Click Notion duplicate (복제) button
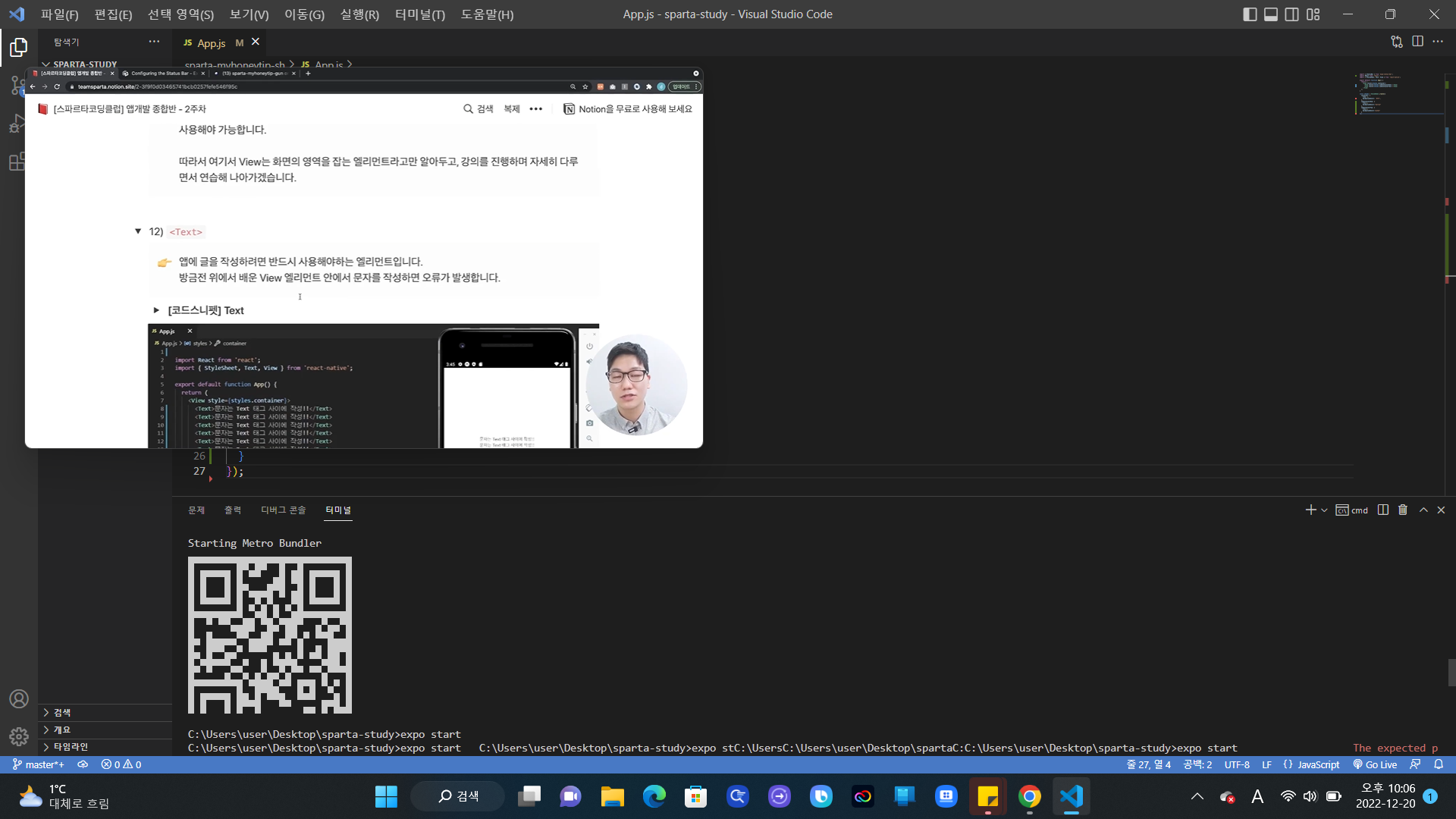1456x819 pixels. tap(512, 109)
